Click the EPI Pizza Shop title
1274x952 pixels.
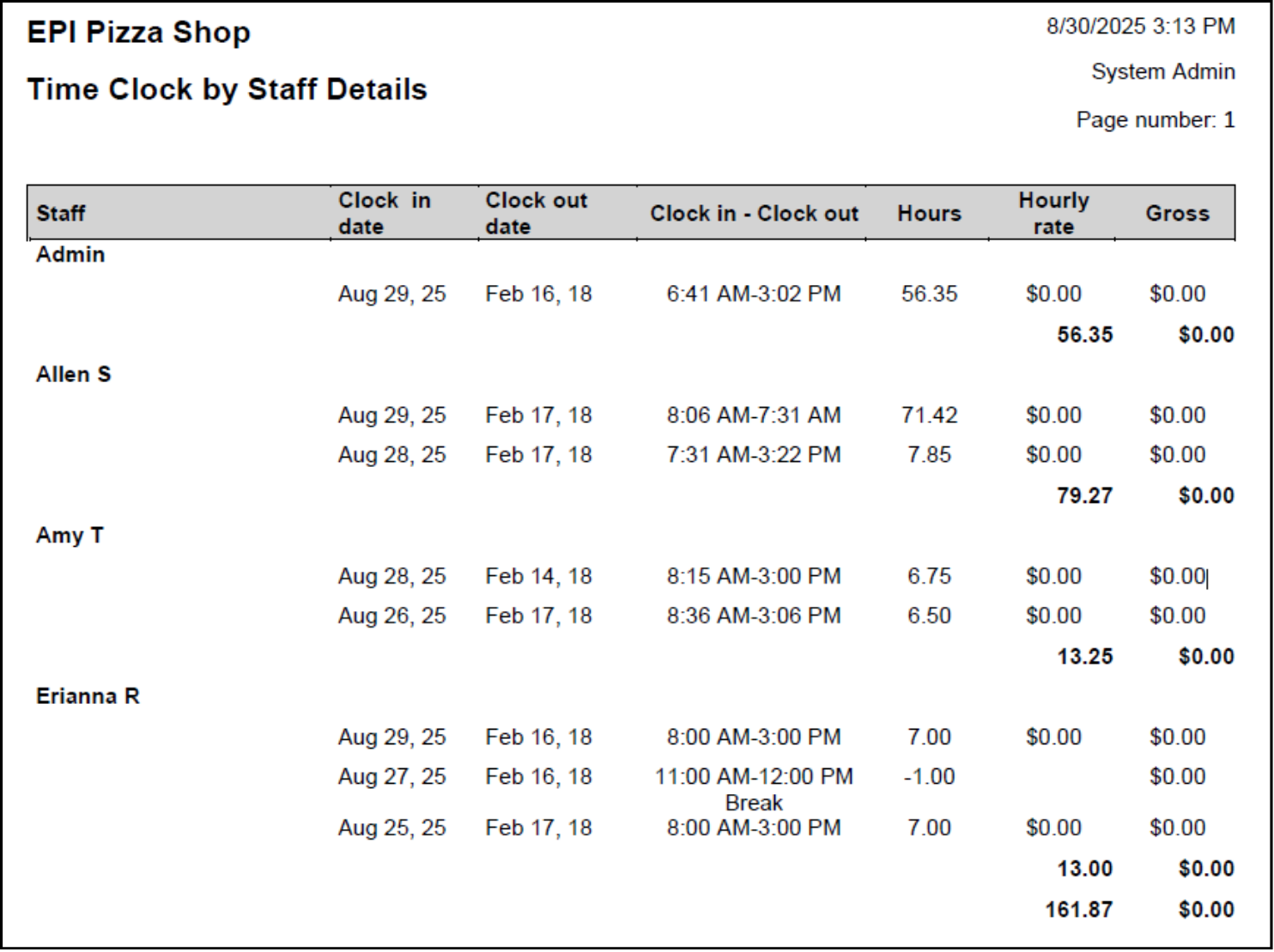[x=140, y=33]
